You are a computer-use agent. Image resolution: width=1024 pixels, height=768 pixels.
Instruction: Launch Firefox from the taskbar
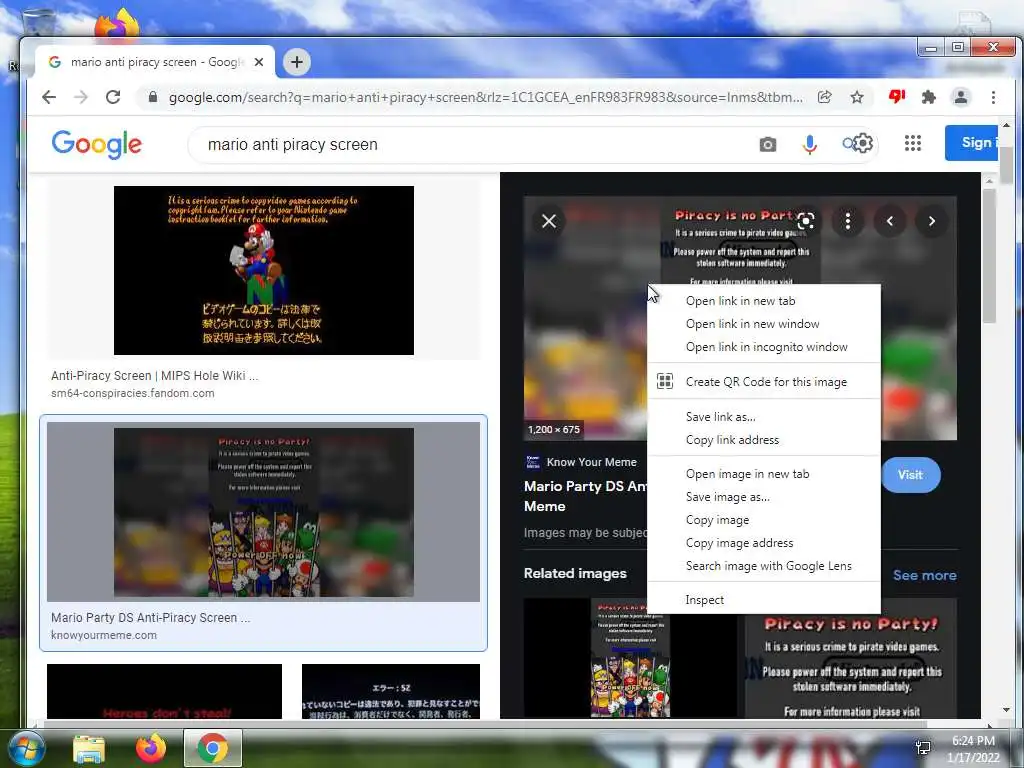click(151, 748)
